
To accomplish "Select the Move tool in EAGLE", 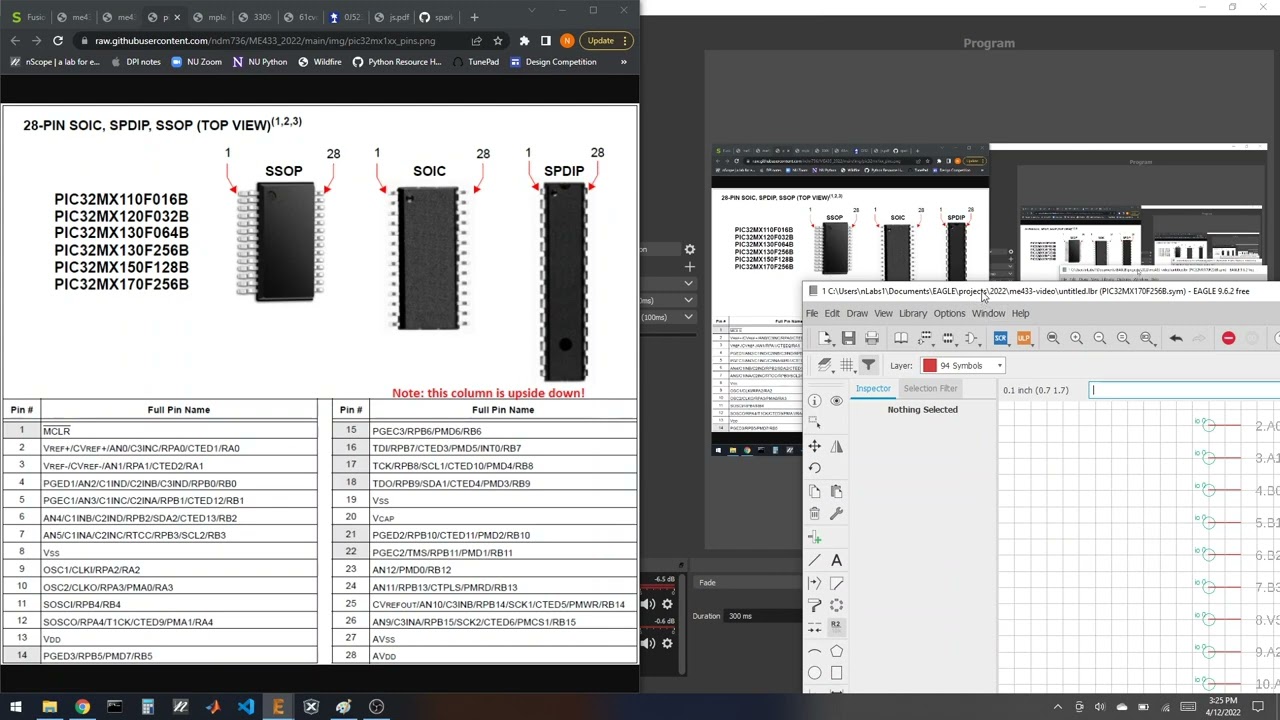I will click(815, 446).
